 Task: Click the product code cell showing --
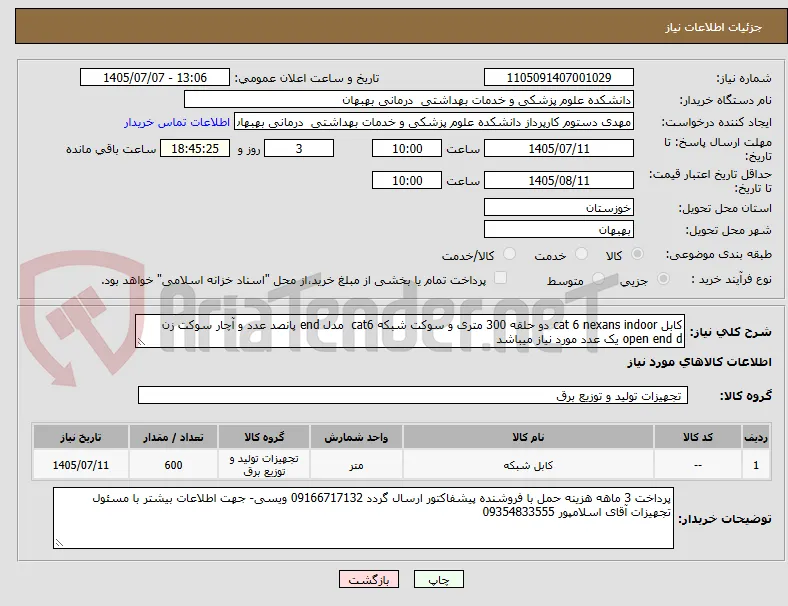click(698, 465)
